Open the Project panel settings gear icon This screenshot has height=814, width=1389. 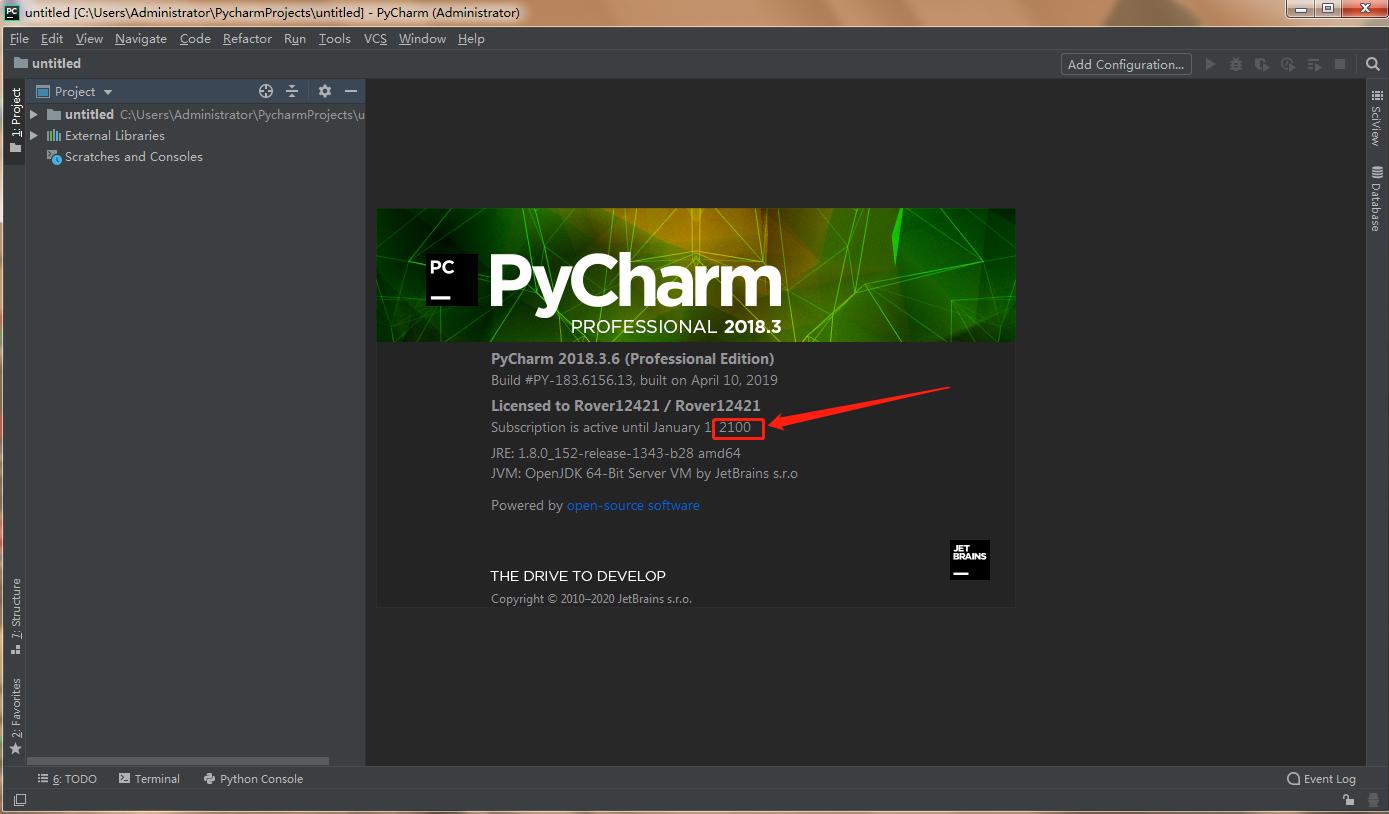[x=324, y=91]
